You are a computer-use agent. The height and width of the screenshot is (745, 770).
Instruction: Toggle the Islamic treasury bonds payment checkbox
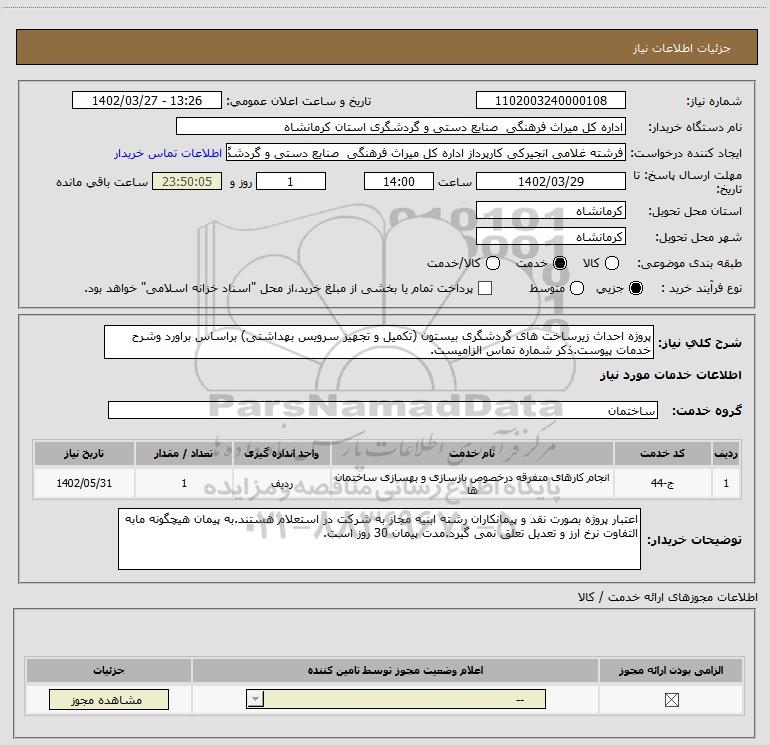[485, 288]
